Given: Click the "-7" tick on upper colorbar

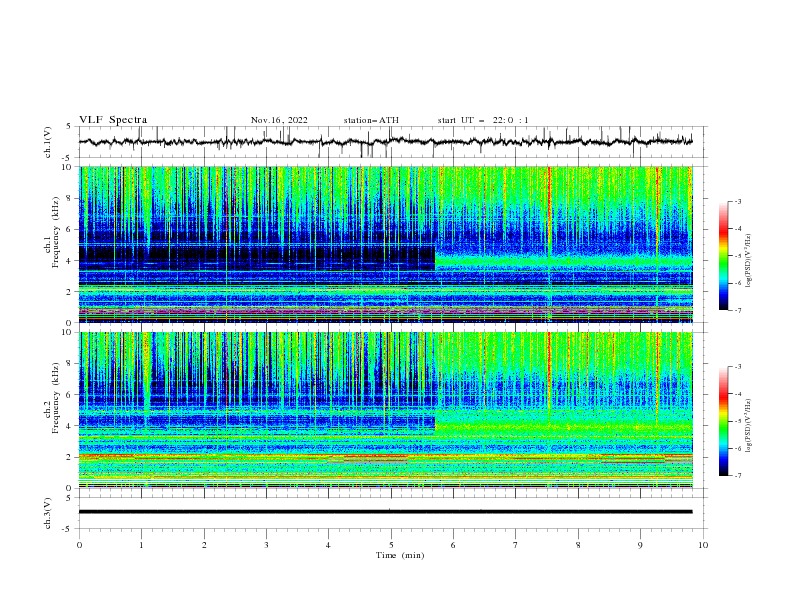Looking at the screenshot, I should 737,311.
